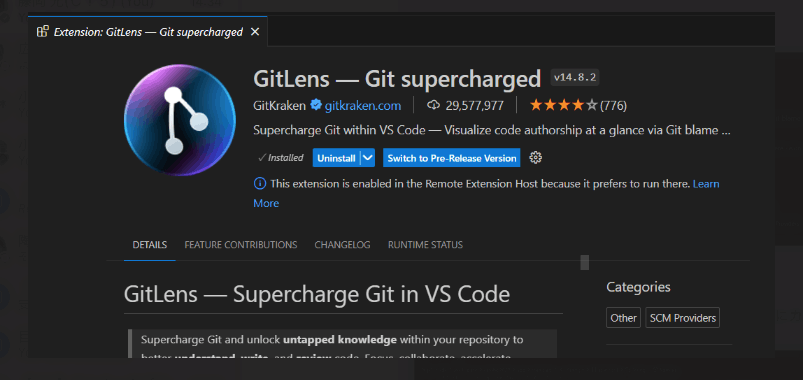Switch to FEATURE CONTRIBUTIONS tab
The image size is (803, 380).
tap(241, 245)
